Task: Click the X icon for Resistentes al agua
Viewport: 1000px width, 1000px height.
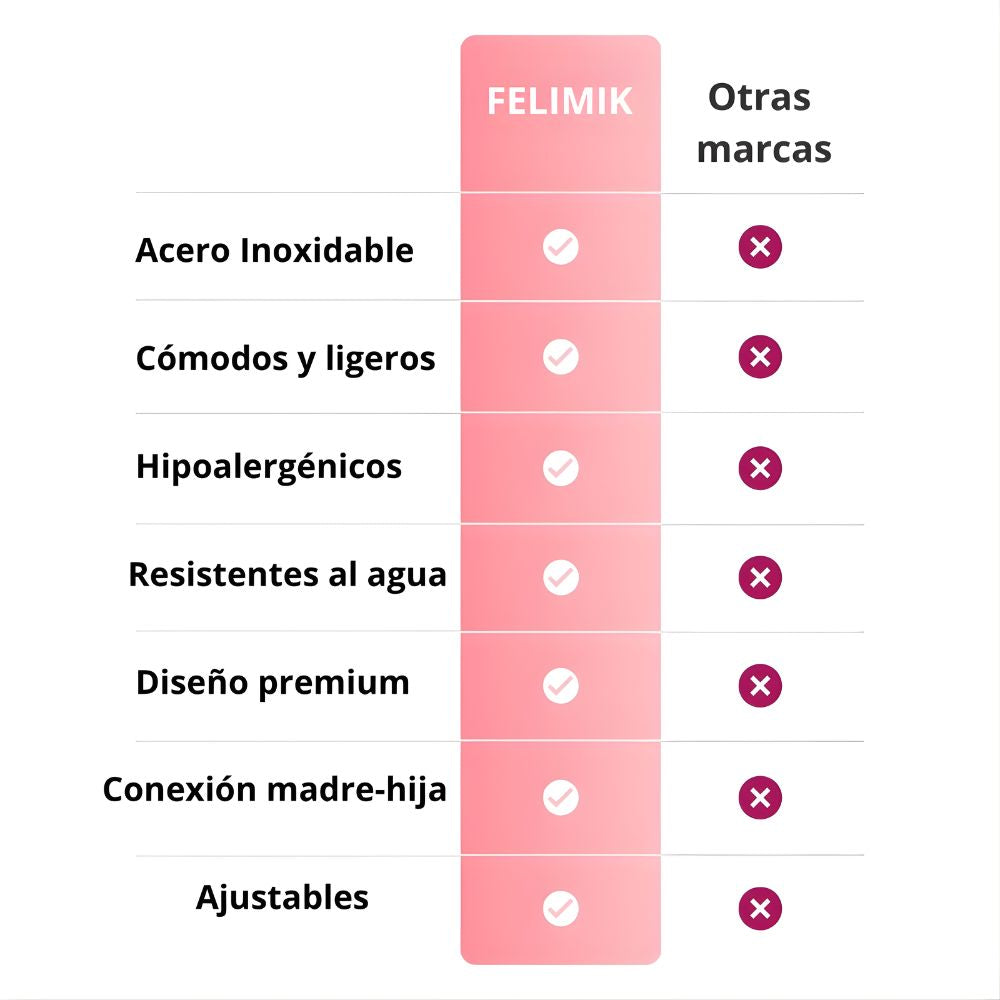Action: click(x=760, y=577)
